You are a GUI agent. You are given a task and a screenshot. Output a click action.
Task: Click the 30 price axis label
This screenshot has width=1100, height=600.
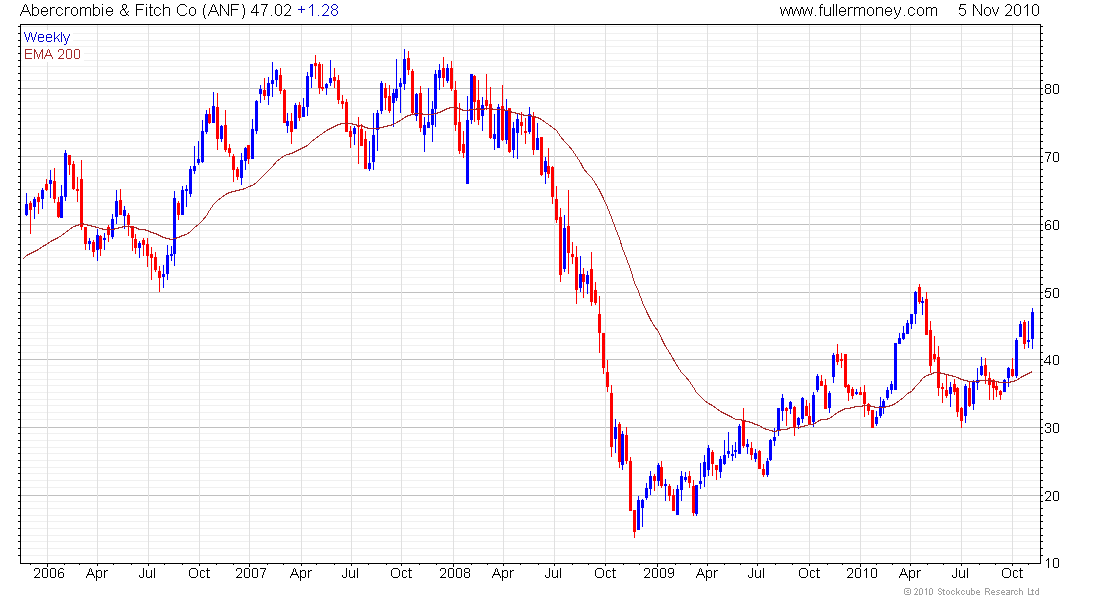pyautogui.click(x=1052, y=428)
